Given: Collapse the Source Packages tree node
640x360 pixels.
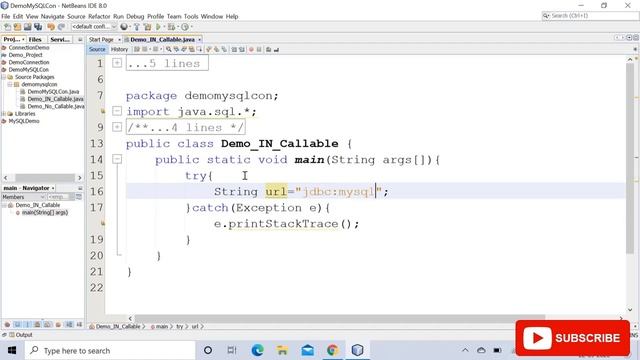Looking at the screenshot, I should tap(4, 77).
